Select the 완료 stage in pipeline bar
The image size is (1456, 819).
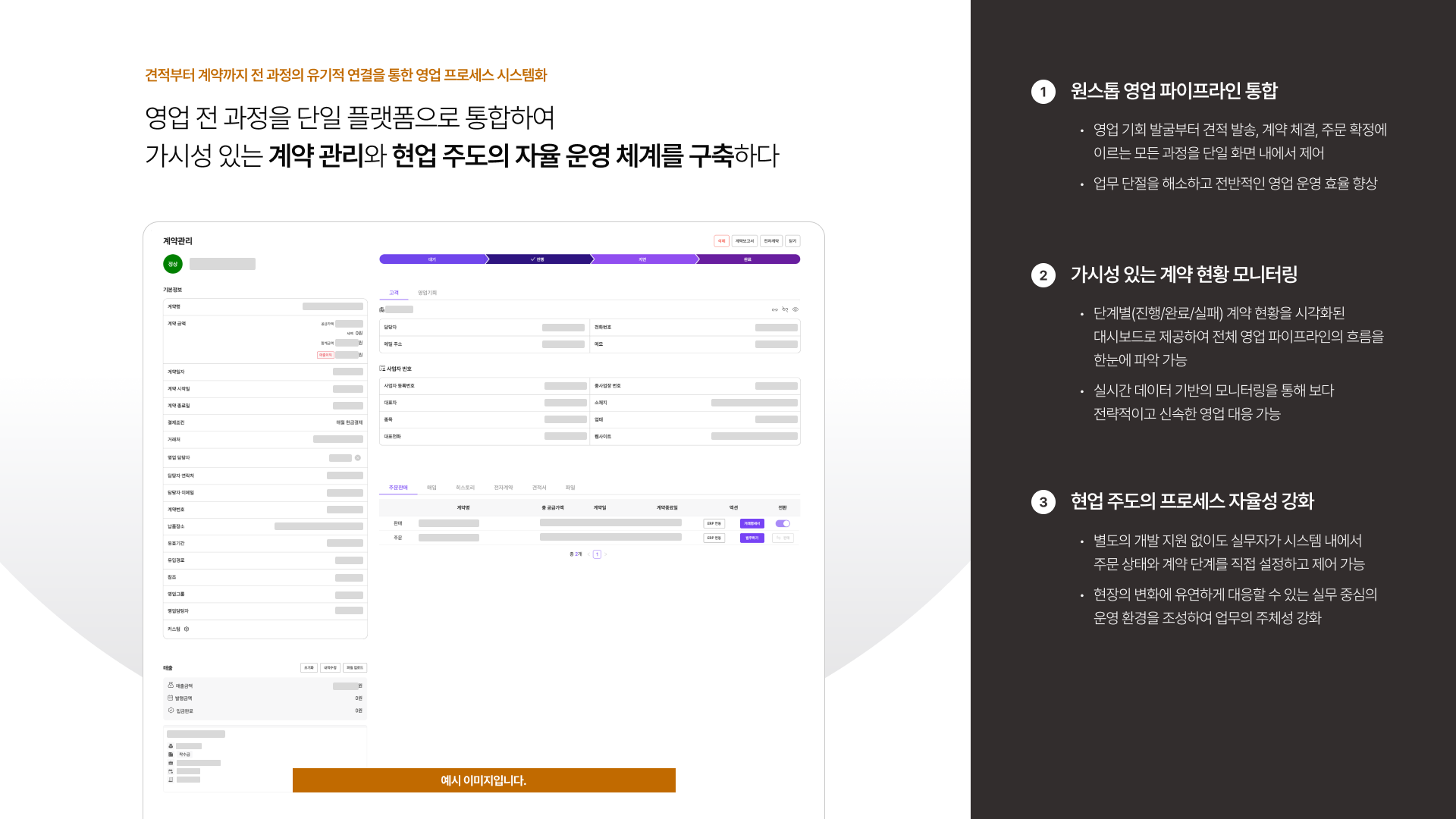click(747, 259)
